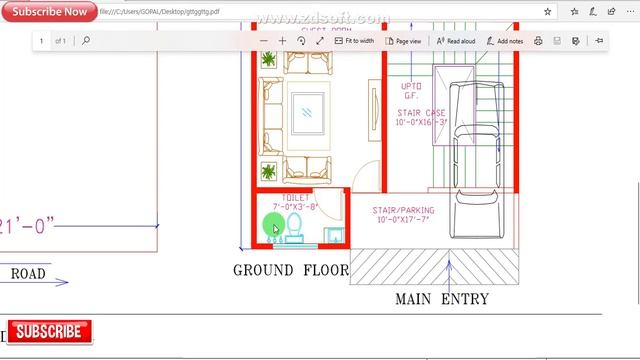This screenshot has height=360, width=640.
Task: Zoom out with the minus icon
Action: [x=264, y=41]
